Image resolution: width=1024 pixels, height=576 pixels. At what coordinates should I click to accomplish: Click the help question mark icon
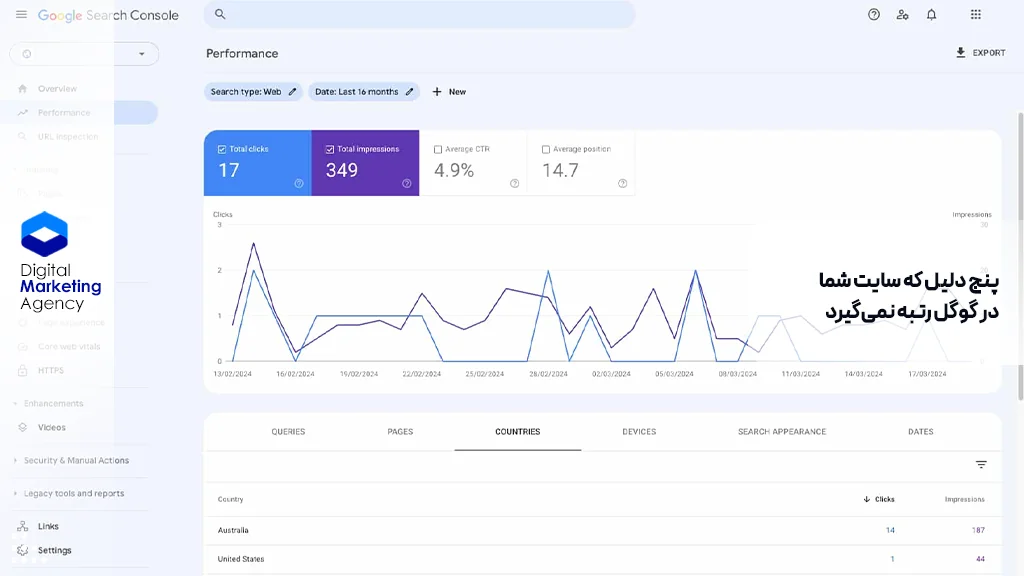tap(874, 15)
